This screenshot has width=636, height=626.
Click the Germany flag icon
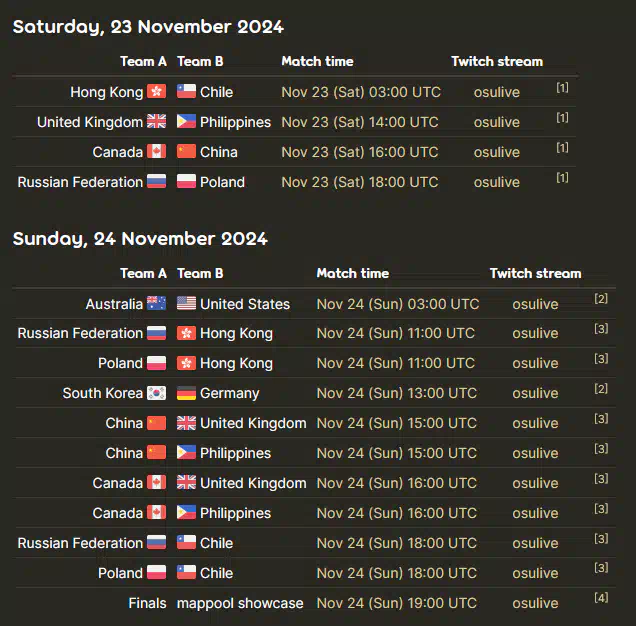tap(186, 392)
